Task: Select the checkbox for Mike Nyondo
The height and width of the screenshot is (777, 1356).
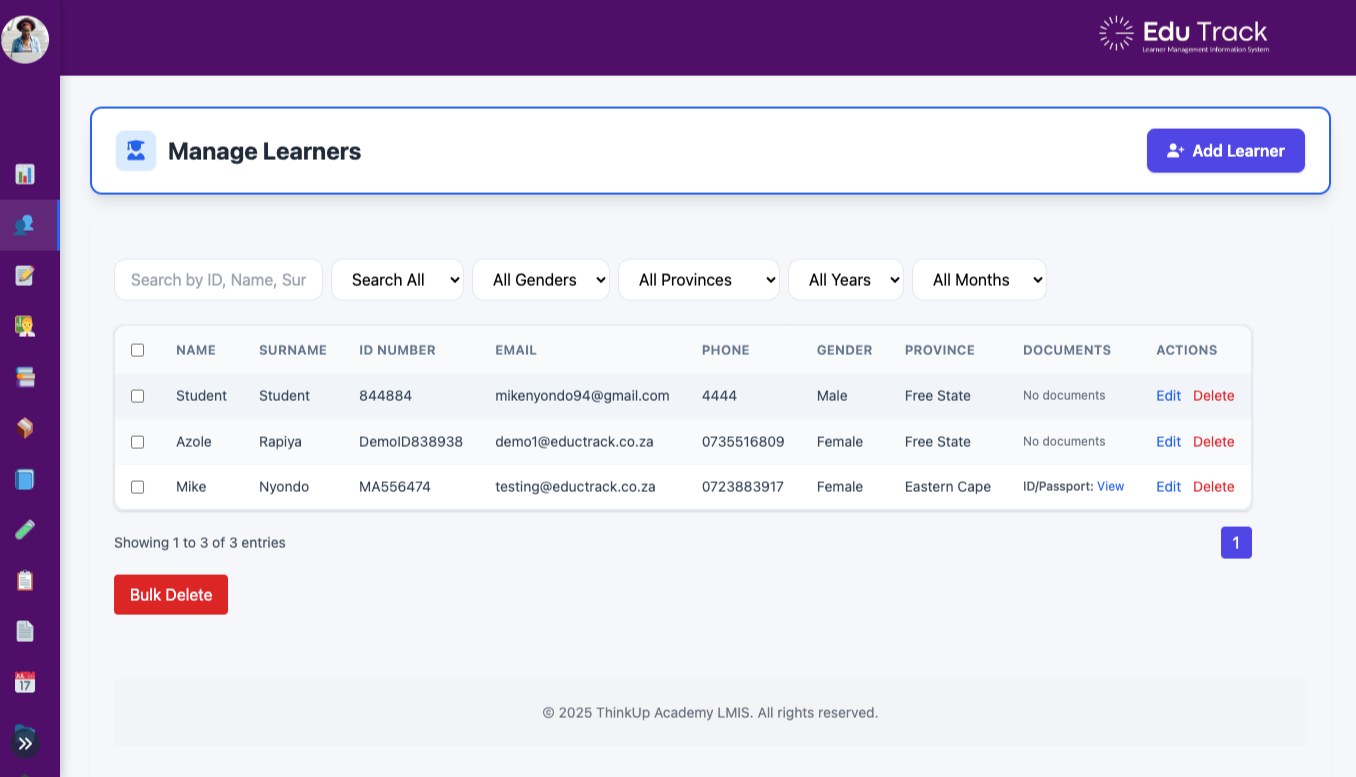Action: (138, 487)
